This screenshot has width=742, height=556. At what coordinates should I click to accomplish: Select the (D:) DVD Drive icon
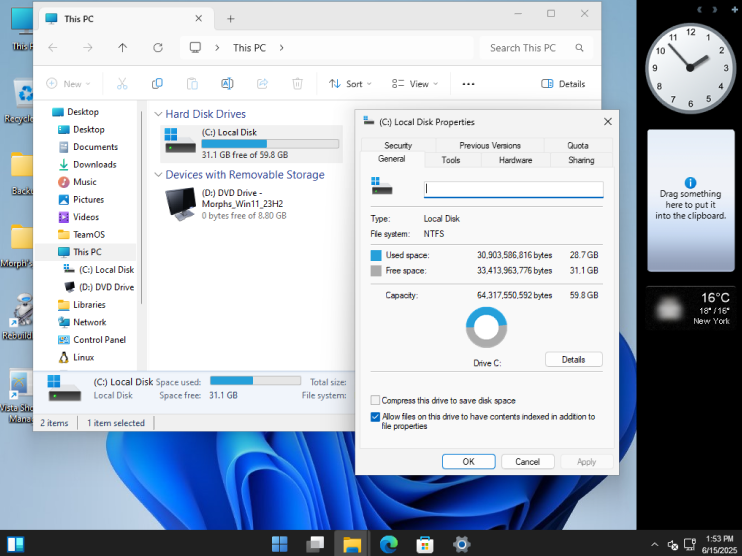(x=180, y=203)
